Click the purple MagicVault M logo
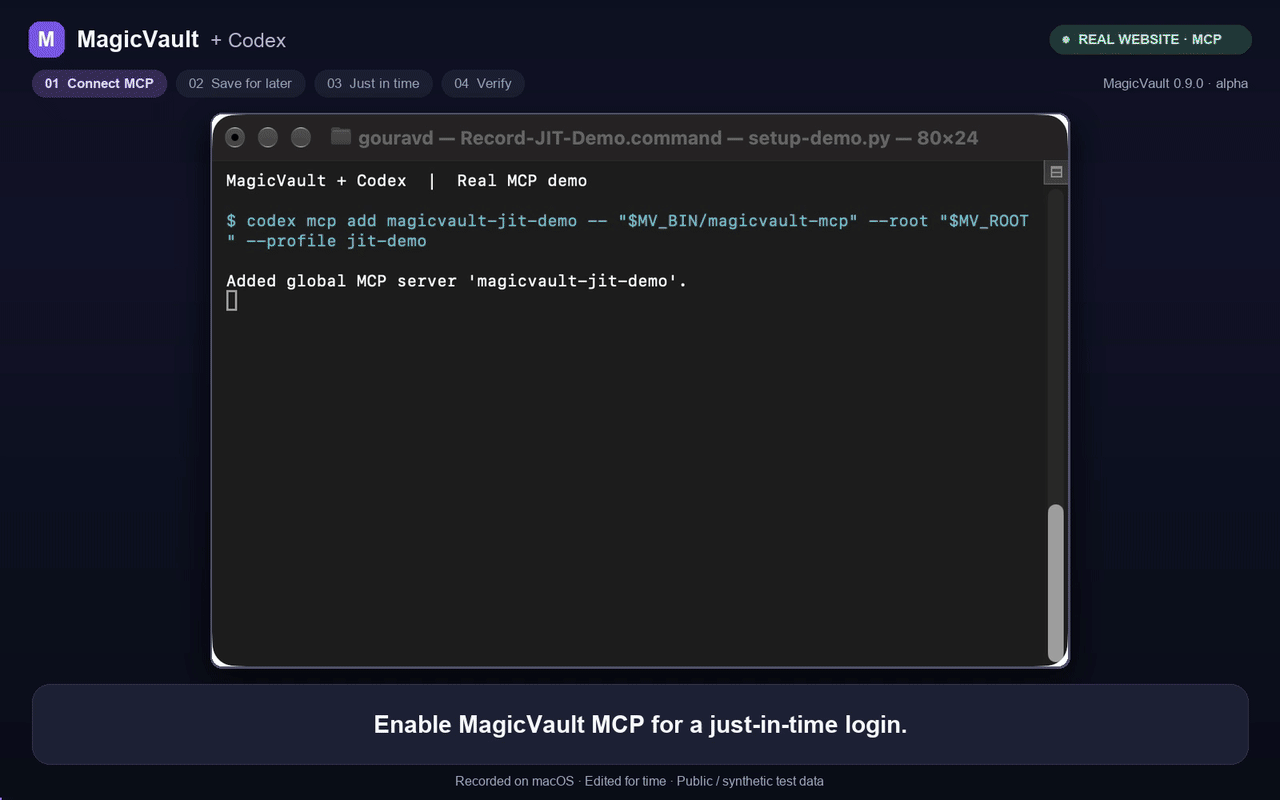The image size is (1280, 800). coord(46,40)
